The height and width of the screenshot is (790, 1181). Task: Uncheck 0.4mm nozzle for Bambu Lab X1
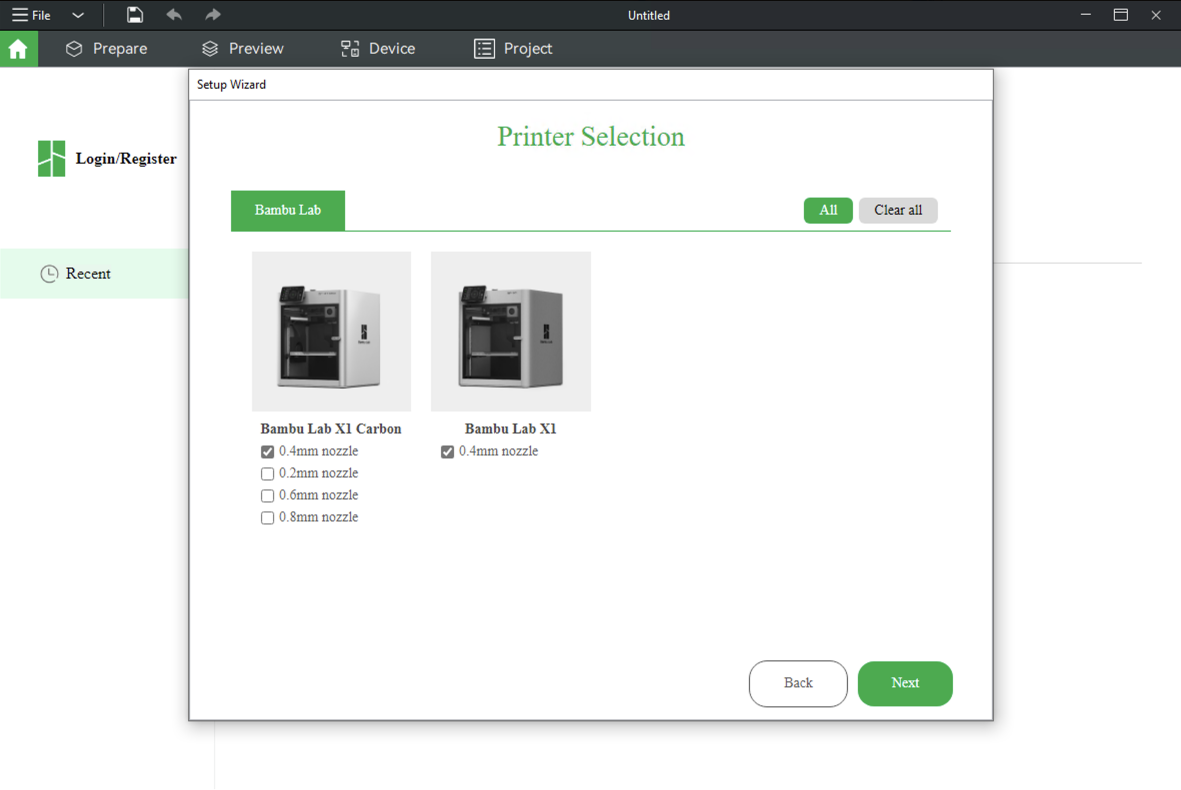(x=447, y=452)
